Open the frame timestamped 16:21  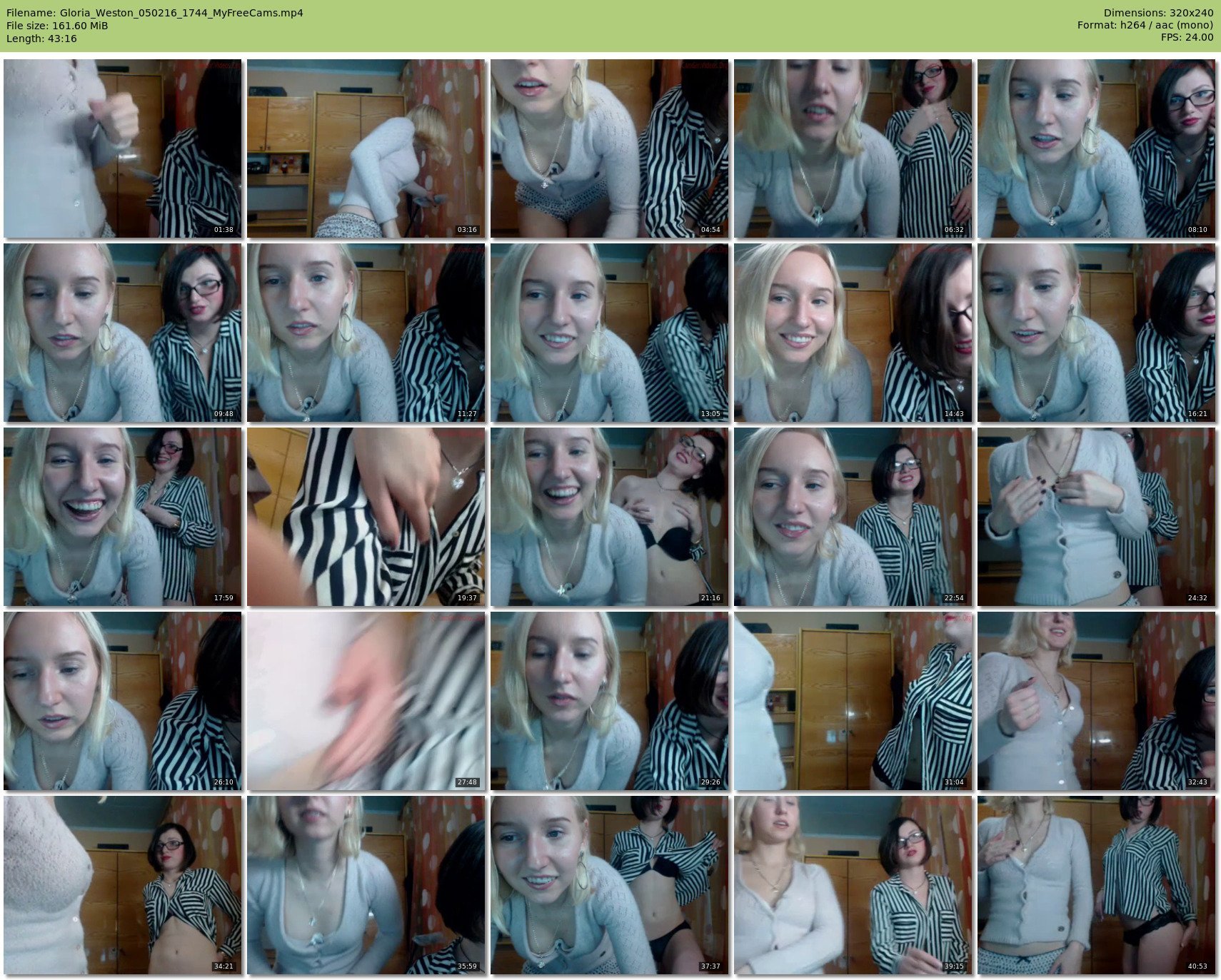1097,333
